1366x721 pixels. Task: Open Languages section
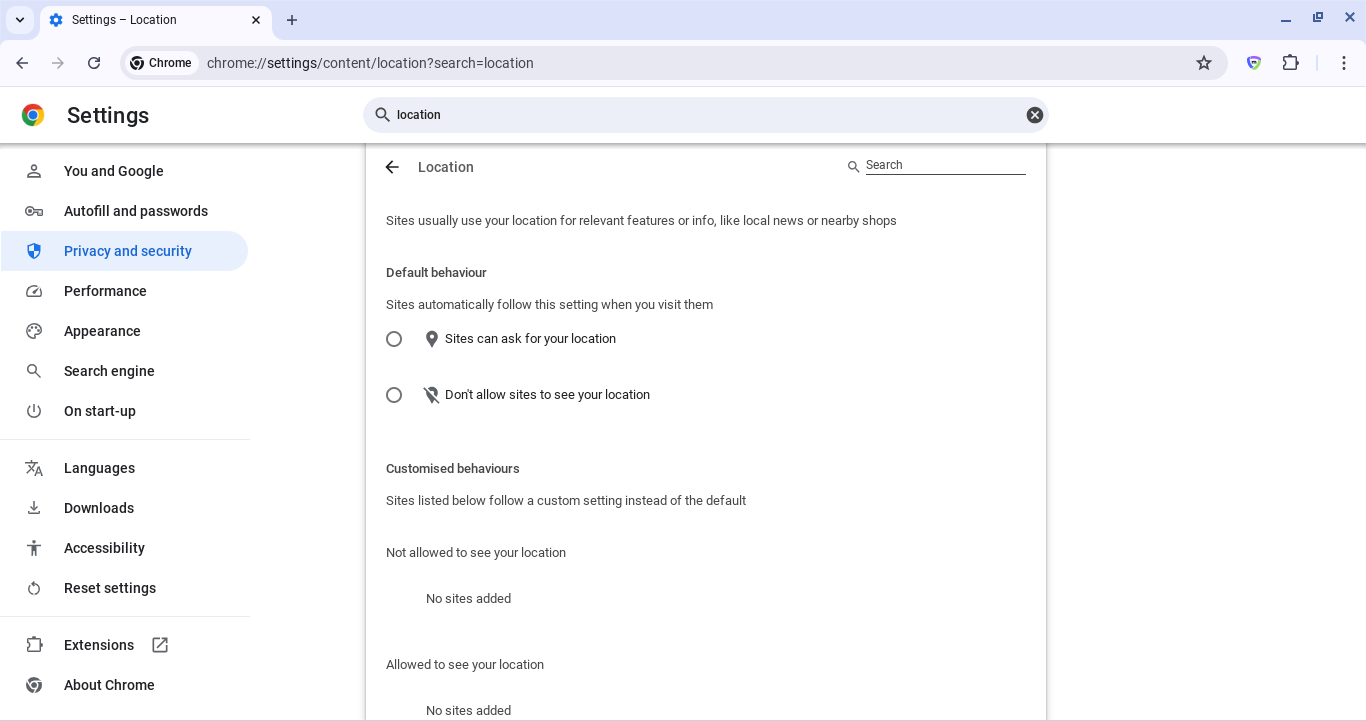[124, 468]
